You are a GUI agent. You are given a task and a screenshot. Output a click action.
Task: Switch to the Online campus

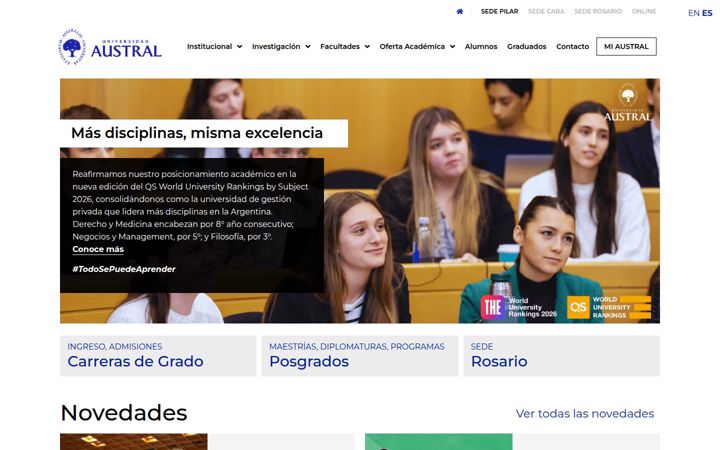point(644,11)
